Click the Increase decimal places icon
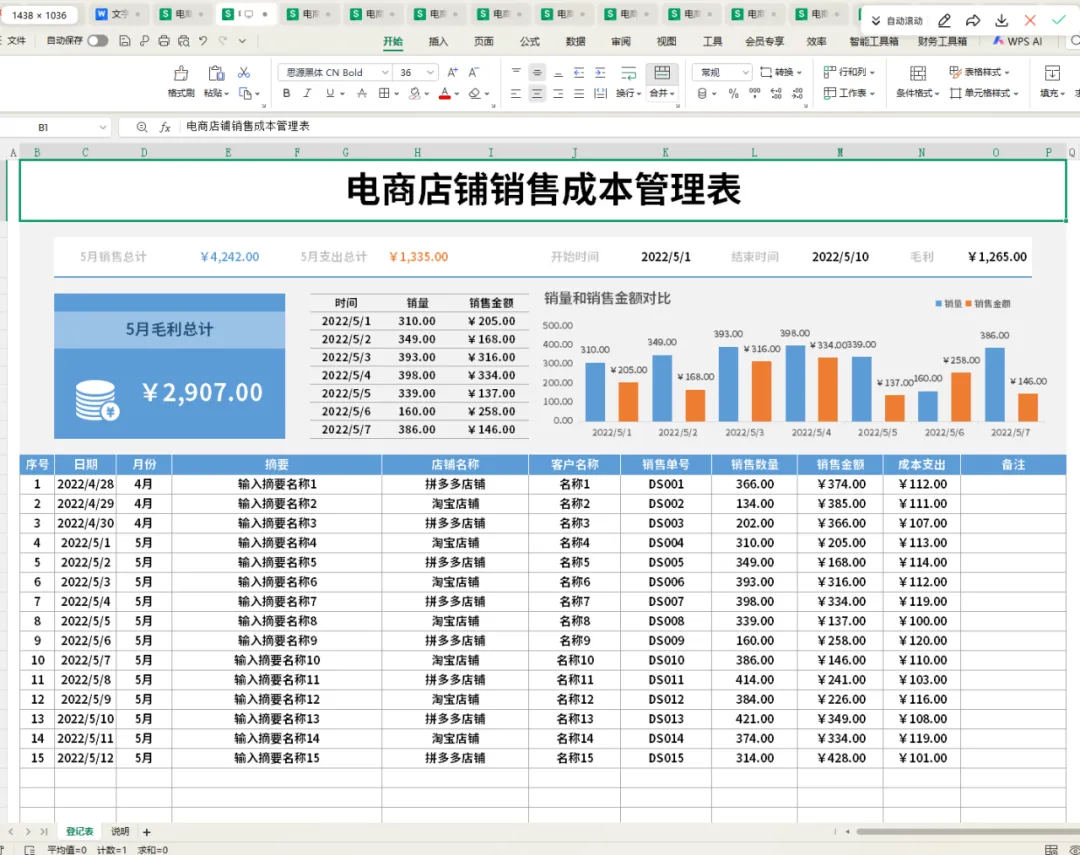The height and width of the screenshot is (855, 1080). 776,93
